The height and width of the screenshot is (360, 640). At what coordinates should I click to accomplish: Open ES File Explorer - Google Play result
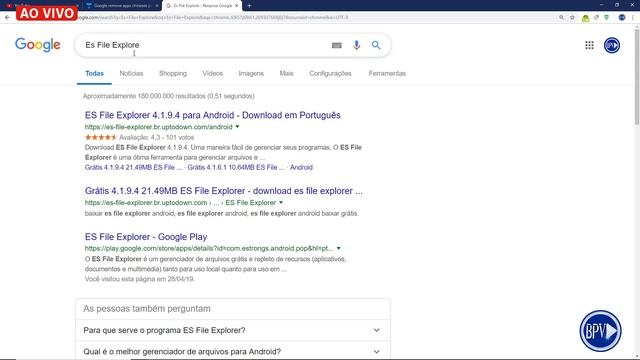click(146, 237)
